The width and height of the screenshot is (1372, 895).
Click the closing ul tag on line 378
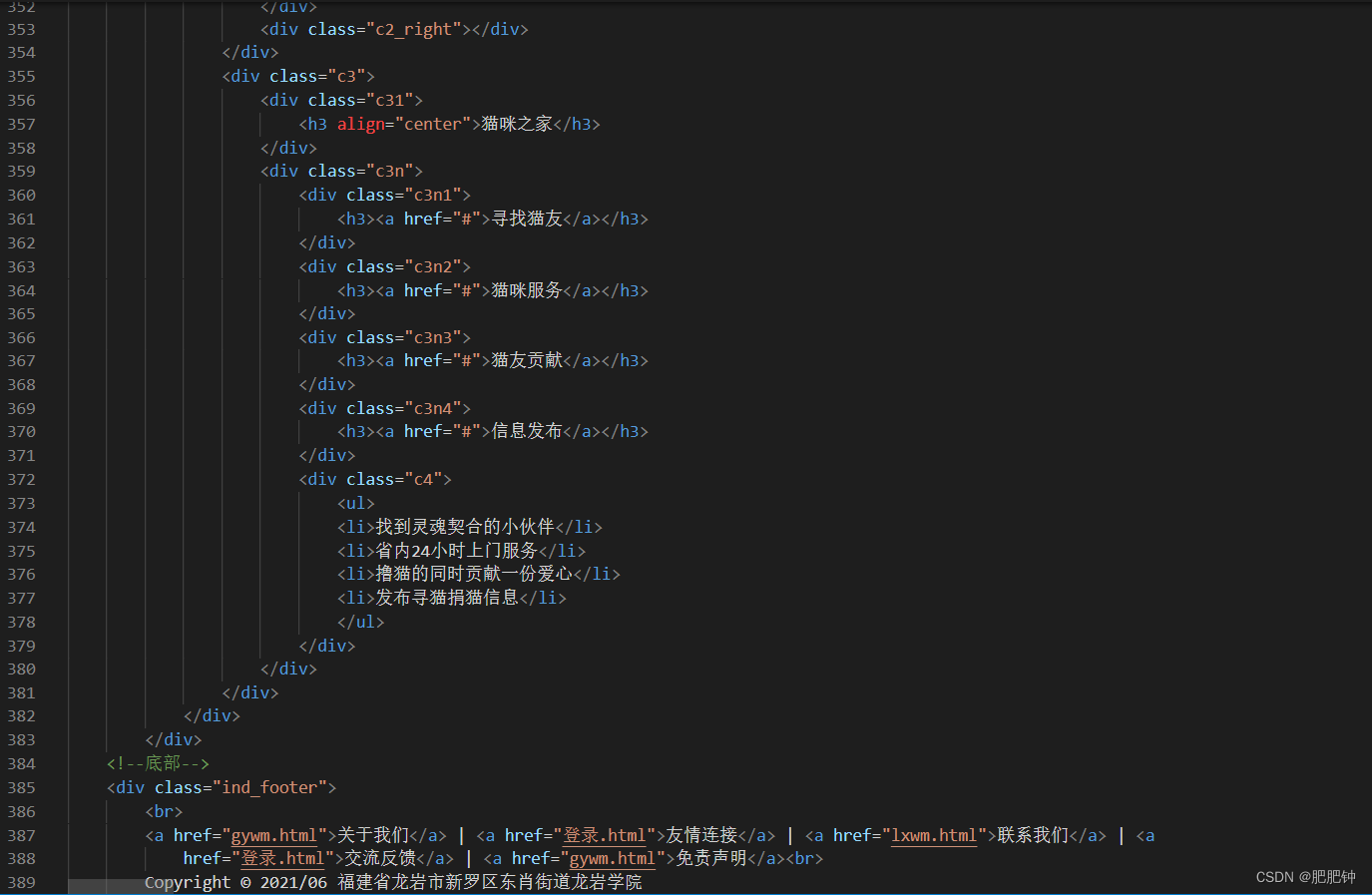361,622
